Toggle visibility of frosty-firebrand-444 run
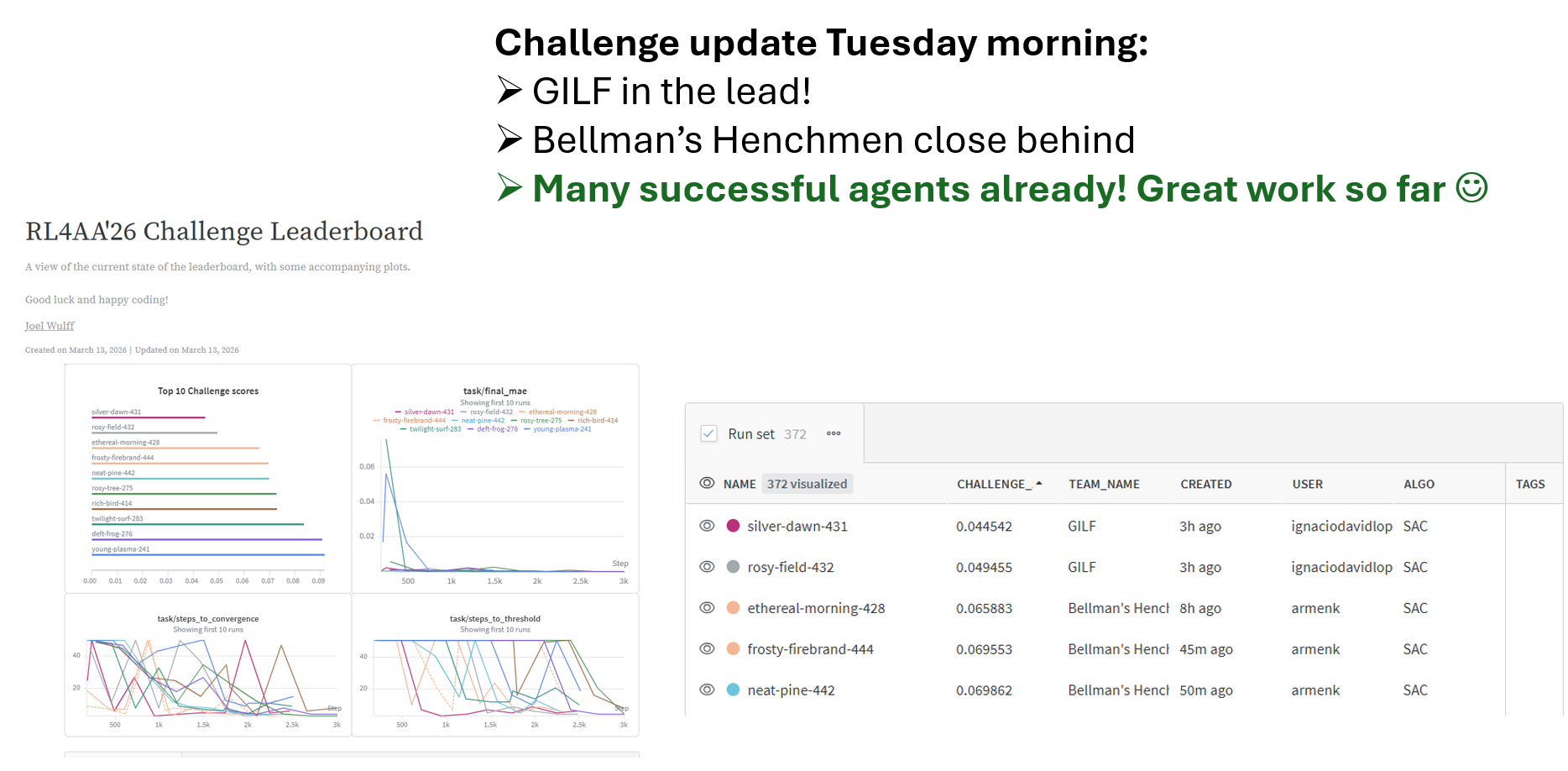 [707, 649]
